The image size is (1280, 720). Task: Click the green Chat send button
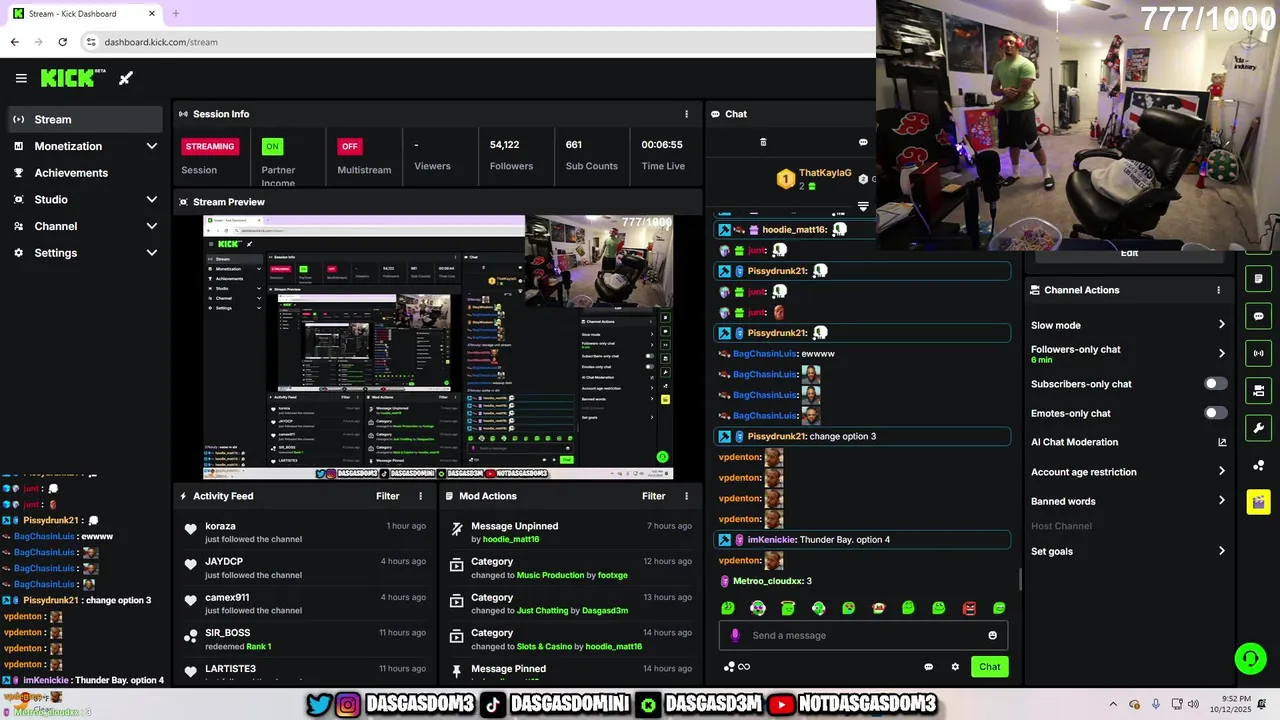coord(989,667)
